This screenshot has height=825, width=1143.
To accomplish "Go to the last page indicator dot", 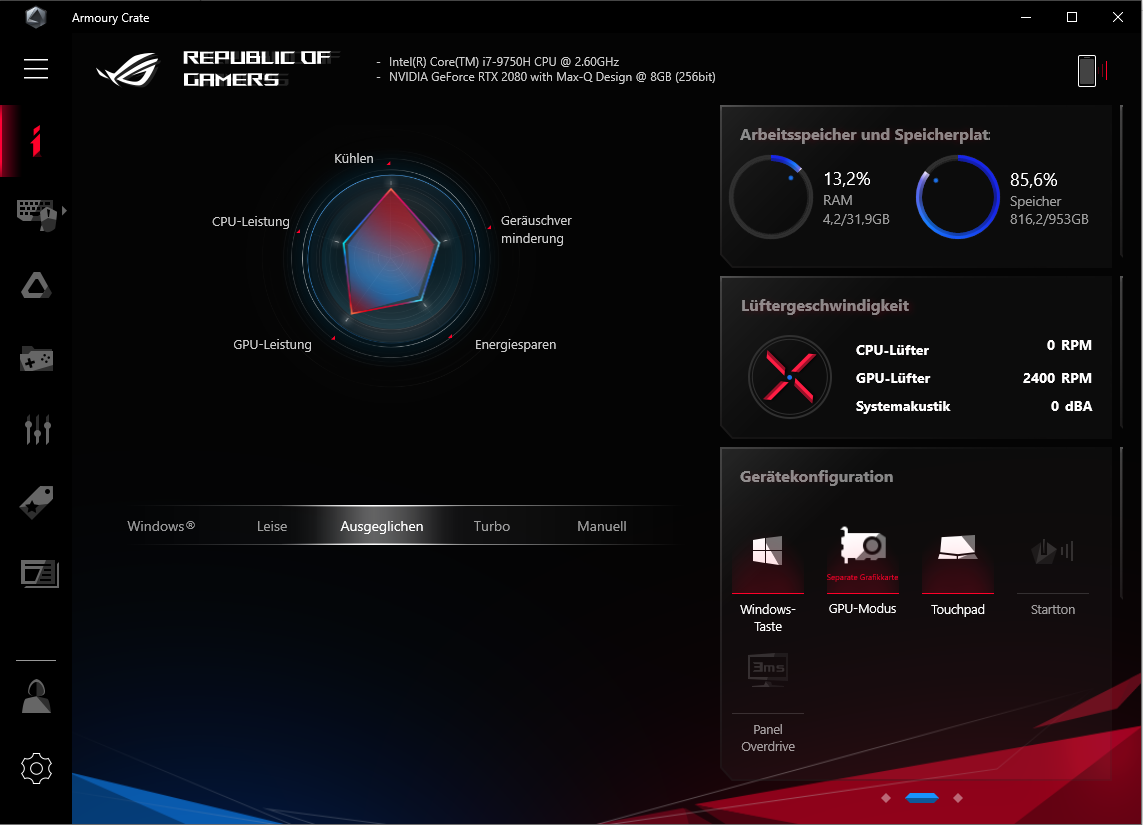I will click(958, 798).
